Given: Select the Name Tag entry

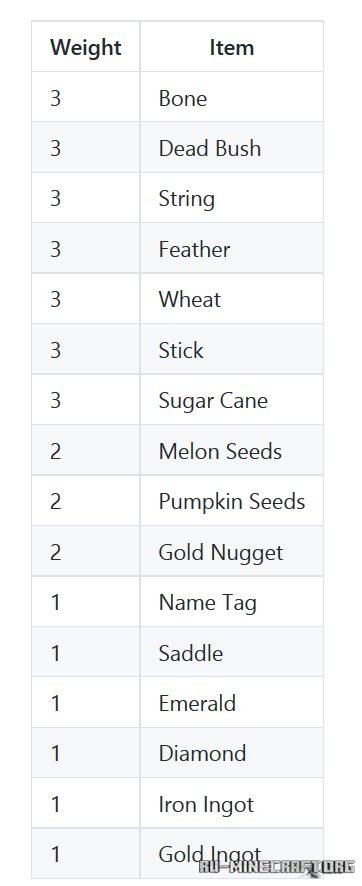Looking at the screenshot, I should click(x=207, y=603).
